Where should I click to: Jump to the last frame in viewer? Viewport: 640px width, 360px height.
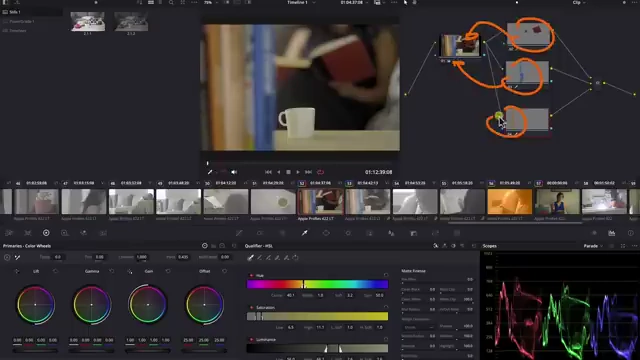[309, 172]
